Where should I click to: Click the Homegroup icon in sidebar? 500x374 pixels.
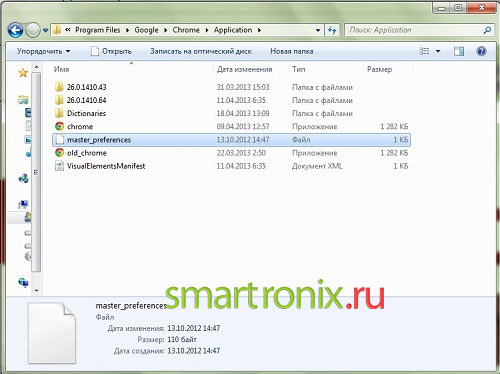pyautogui.click(x=23, y=179)
